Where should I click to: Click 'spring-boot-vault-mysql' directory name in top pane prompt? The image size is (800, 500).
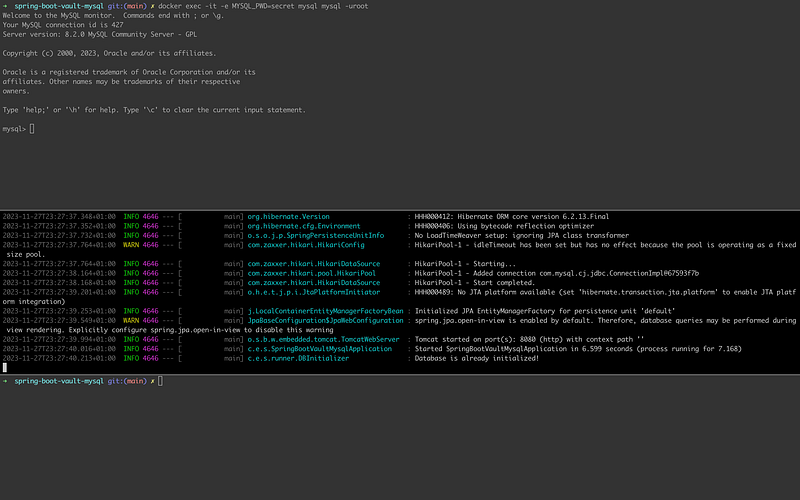click(59, 6)
